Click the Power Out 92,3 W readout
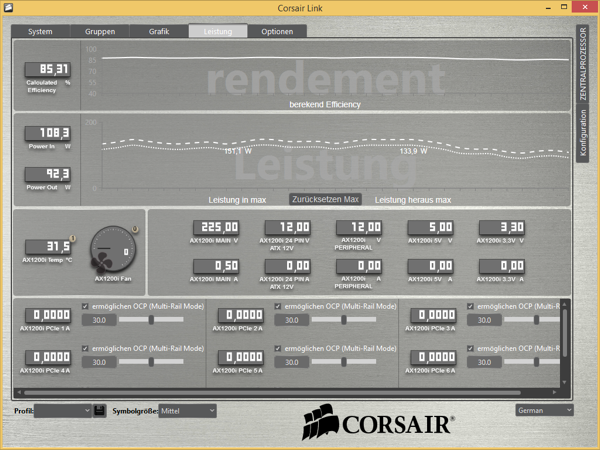 coord(48,174)
